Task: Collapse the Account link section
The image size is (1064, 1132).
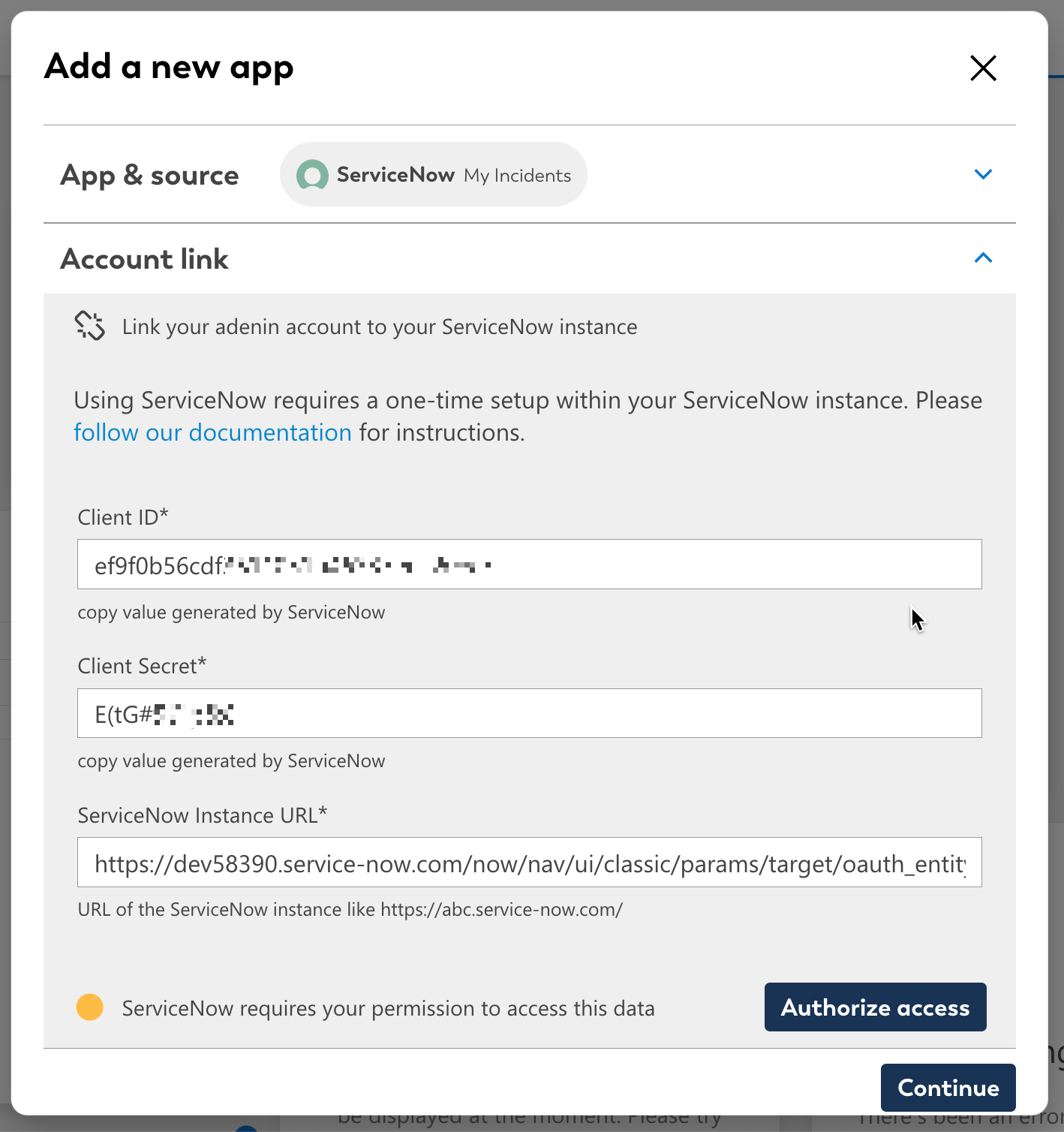Action: [983, 257]
